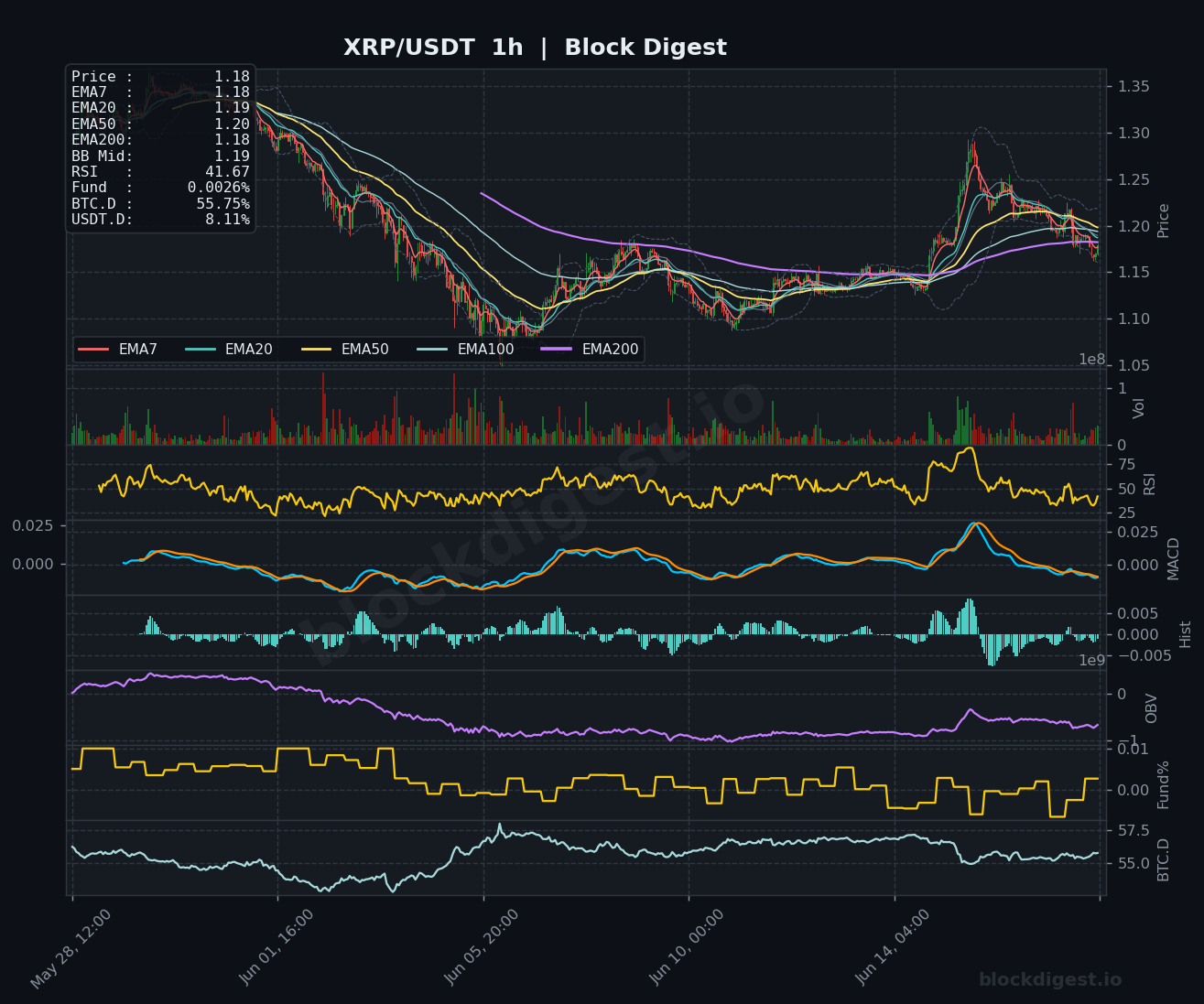This screenshot has height=1004, width=1204.
Task: Select the BTC.D 55.75% row
Action: tap(160, 204)
